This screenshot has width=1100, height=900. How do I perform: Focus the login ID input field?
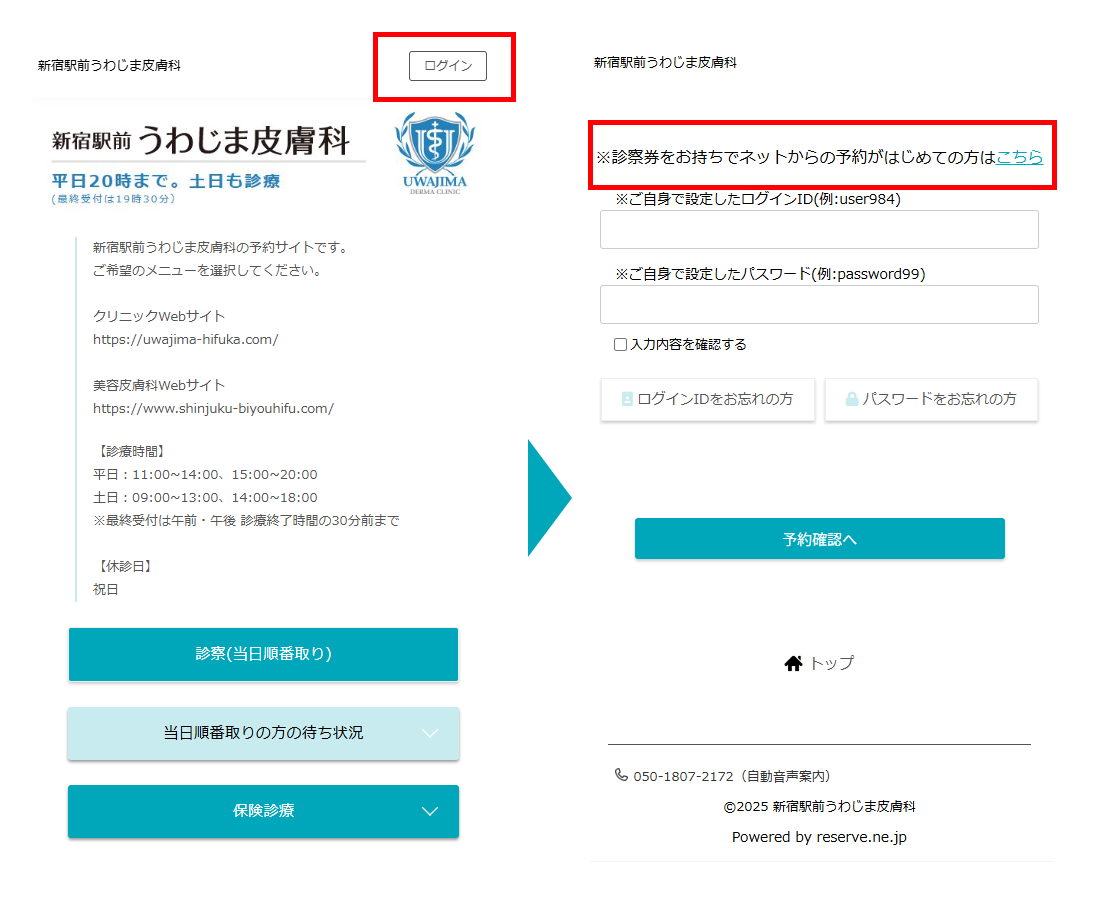(x=819, y=229)
